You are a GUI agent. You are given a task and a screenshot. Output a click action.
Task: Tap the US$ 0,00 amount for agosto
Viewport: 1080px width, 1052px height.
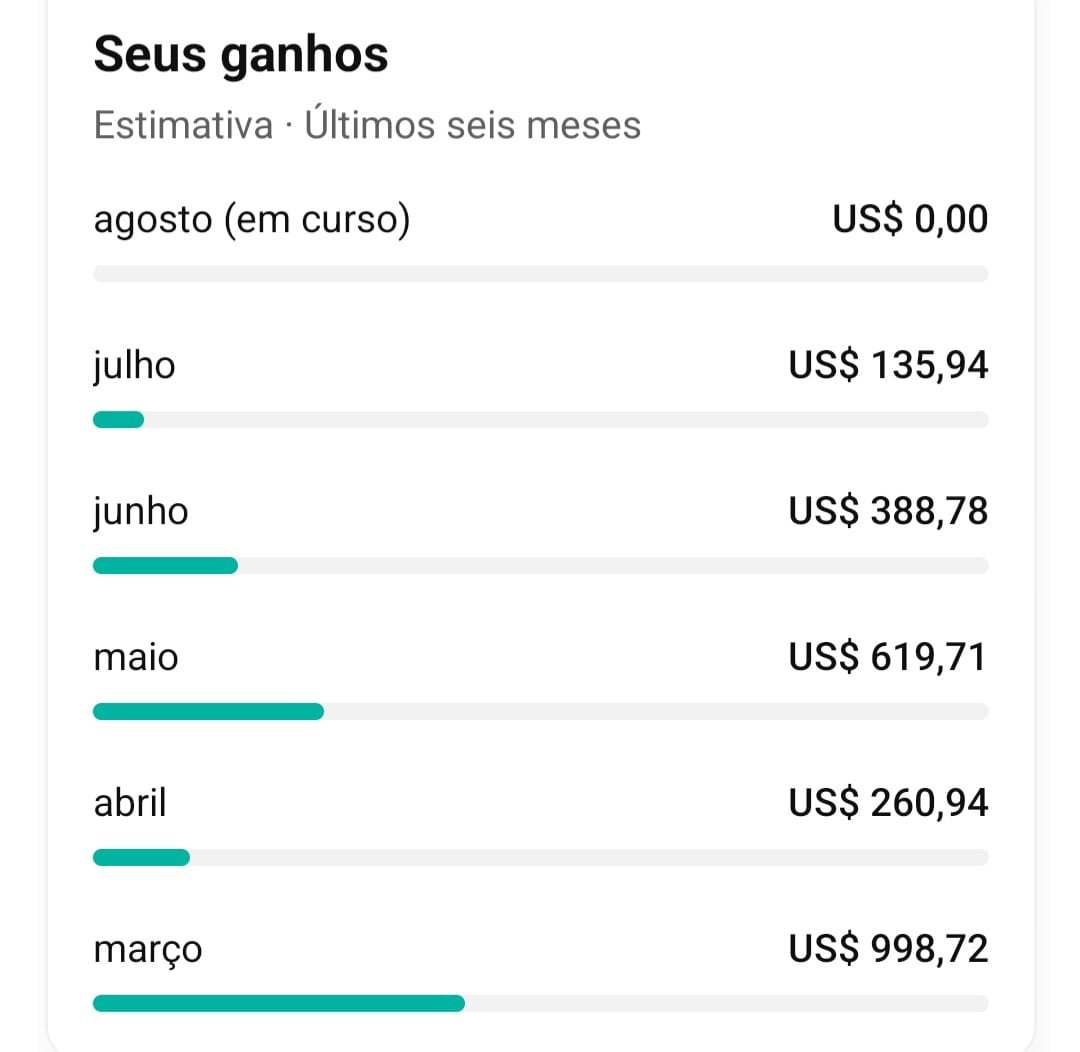coord(910,219)
